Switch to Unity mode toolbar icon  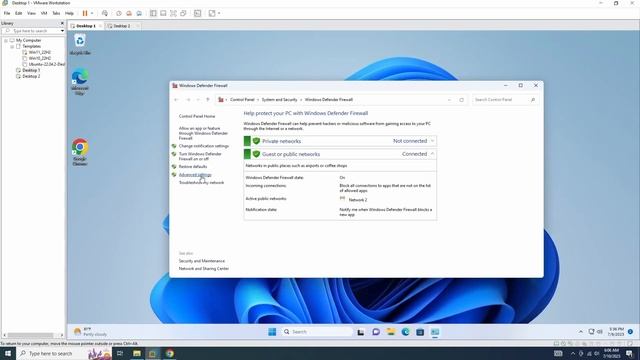click(183, 13)
